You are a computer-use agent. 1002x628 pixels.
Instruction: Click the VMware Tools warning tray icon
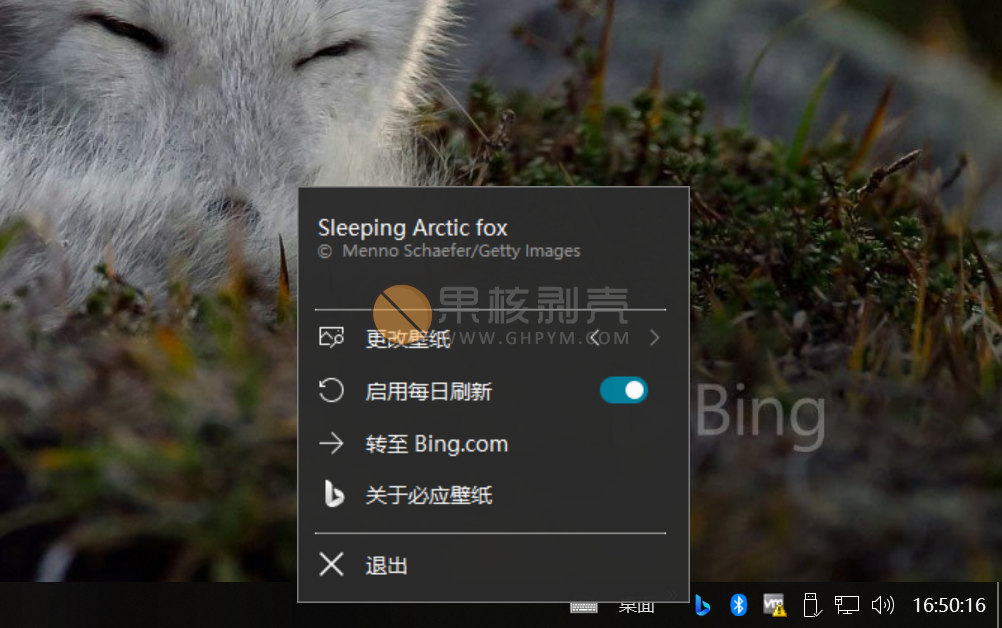[774, 605]
